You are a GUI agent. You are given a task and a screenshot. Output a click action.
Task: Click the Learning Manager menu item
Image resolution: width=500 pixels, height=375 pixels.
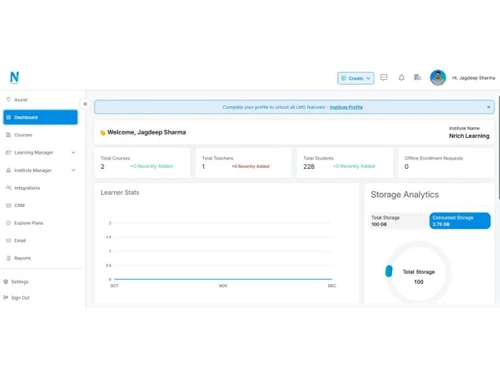40,153
